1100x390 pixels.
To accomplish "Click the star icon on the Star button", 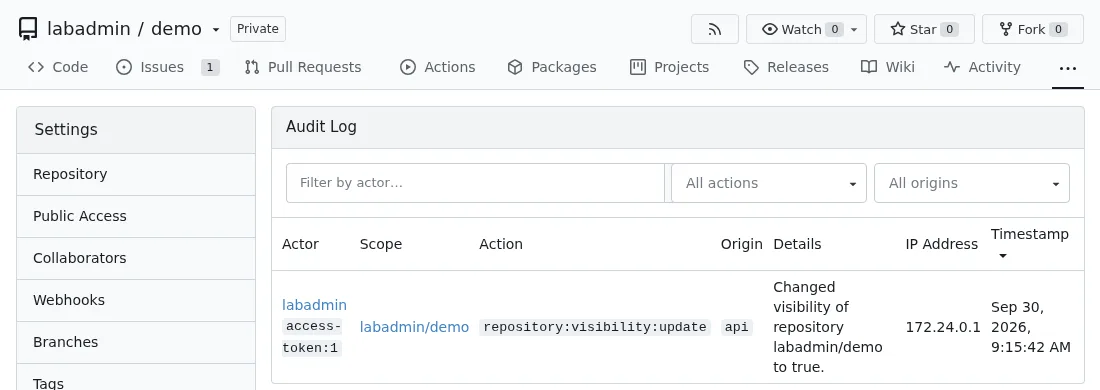I will pyautogui.click(x=897, y=29).
